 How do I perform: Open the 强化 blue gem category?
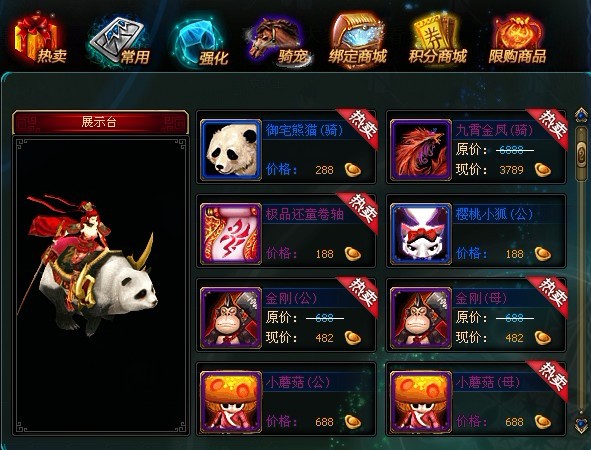pos(200,42)
